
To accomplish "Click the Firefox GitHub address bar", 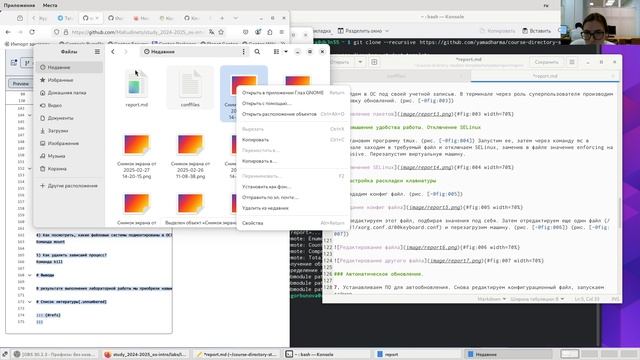I will pos(137,32).
